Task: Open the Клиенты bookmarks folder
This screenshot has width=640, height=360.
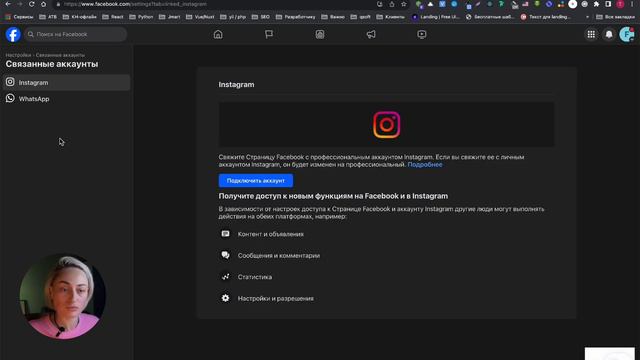Action: click(x=390, y=17)
